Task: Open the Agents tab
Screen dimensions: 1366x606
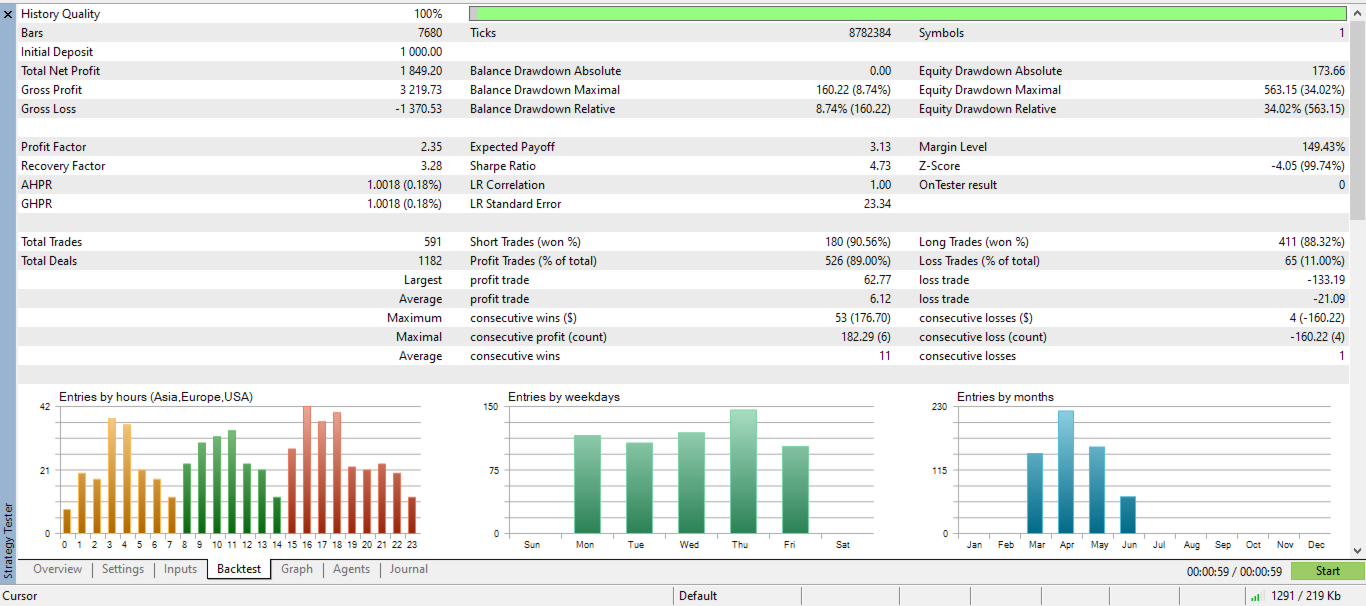Action: point(351,569)
